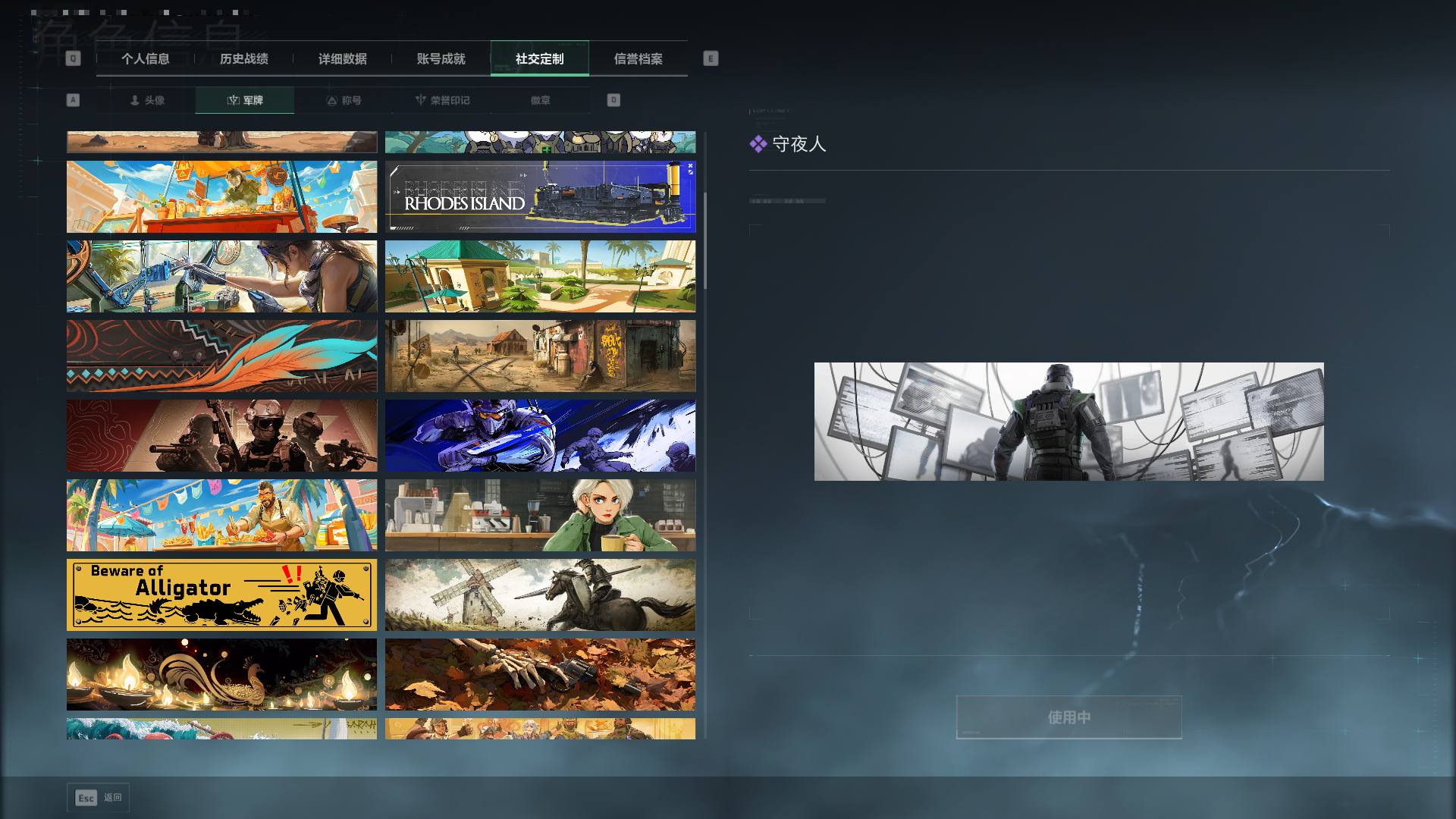Click the 使用中 button
This screenshot has height=819, width=1456.
point(1069,717)
